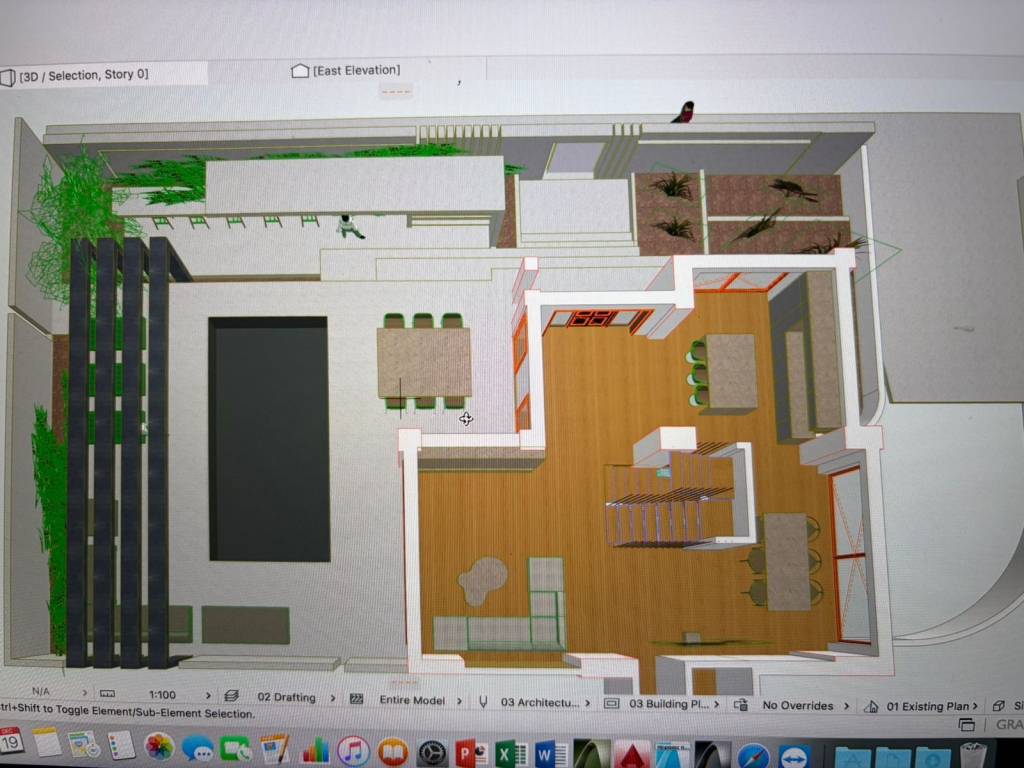Click the scale ruler icon beside 1:100

[x=108, y=694]
